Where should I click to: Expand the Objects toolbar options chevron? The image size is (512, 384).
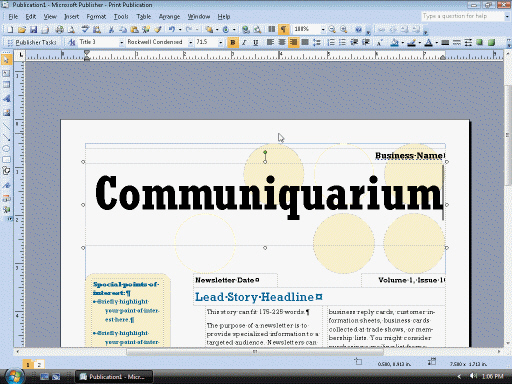pyautogui.click(x=10, y=219)
